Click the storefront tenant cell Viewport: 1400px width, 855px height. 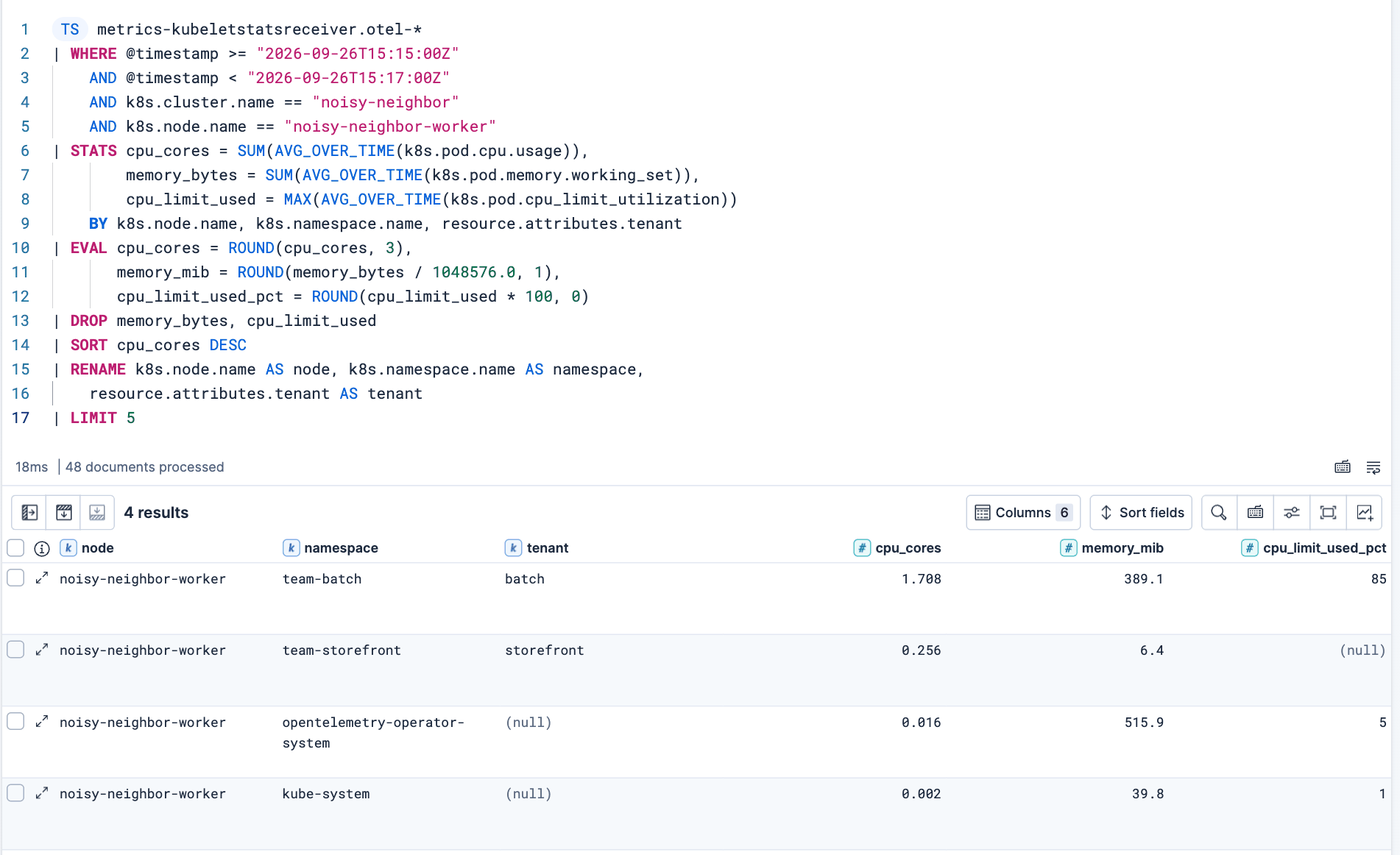544,650
